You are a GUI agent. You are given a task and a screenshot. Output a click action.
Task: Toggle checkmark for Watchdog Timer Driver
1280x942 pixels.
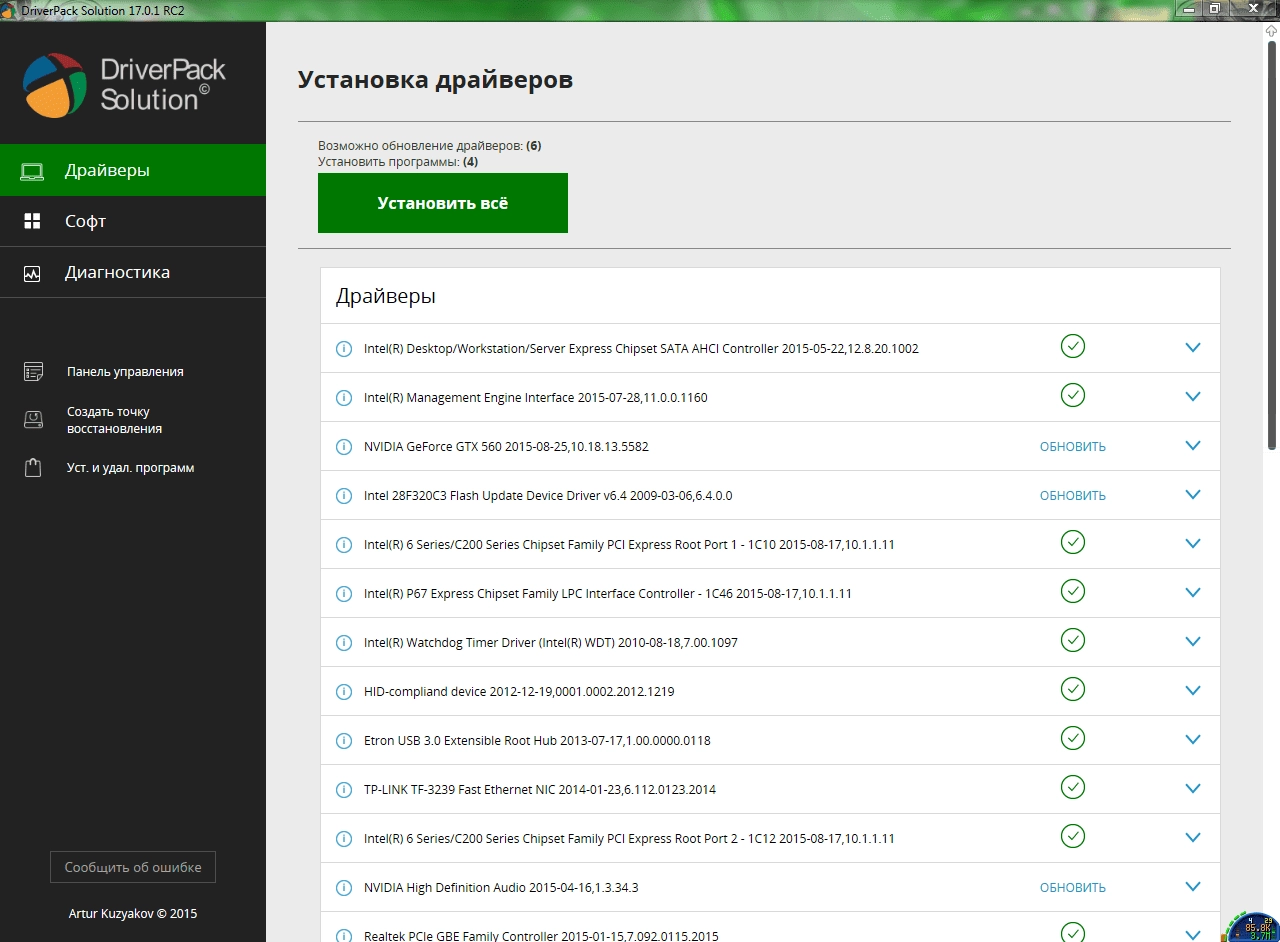[1073, 640]
